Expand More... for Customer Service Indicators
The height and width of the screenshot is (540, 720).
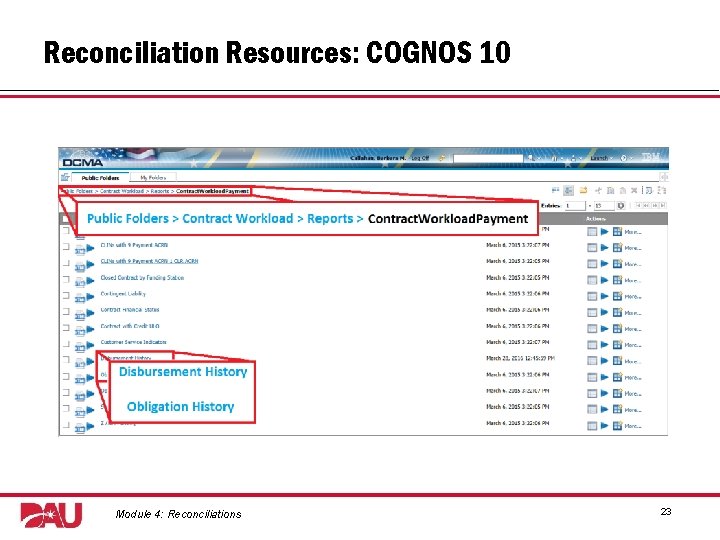(x=633, y=345)
